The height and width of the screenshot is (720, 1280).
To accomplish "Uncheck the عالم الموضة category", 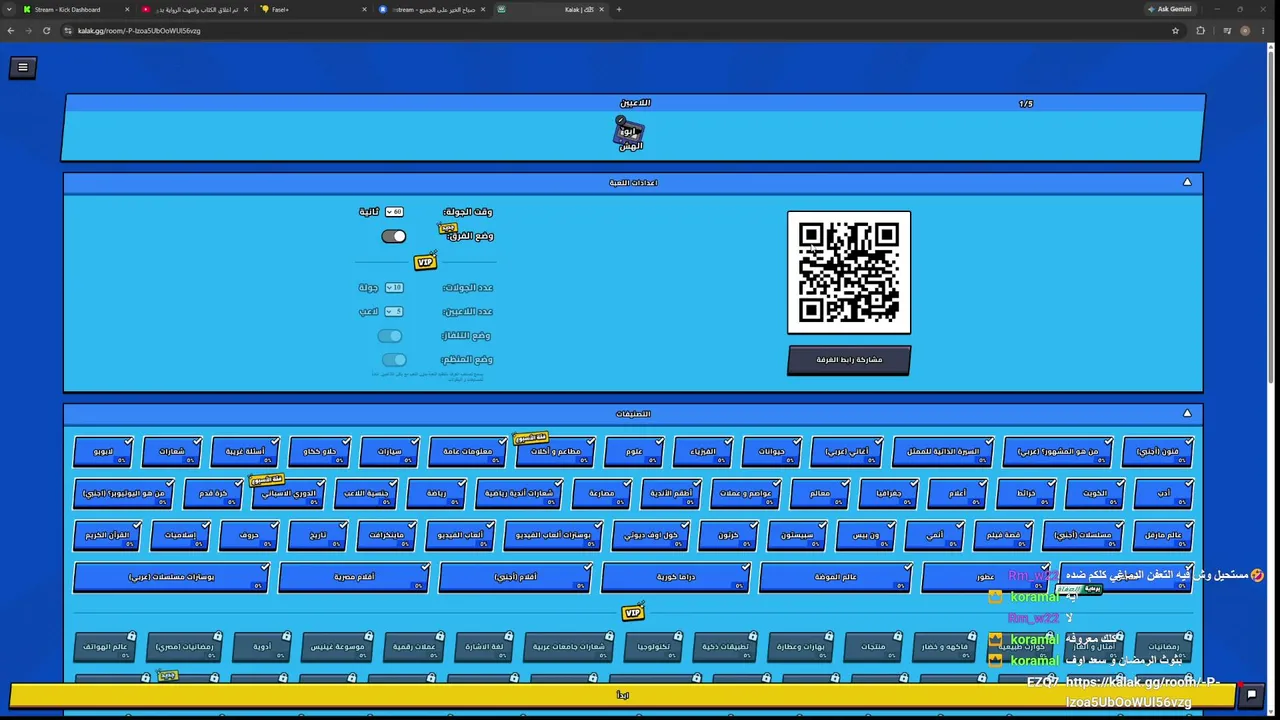I will (x=836, y=578).
